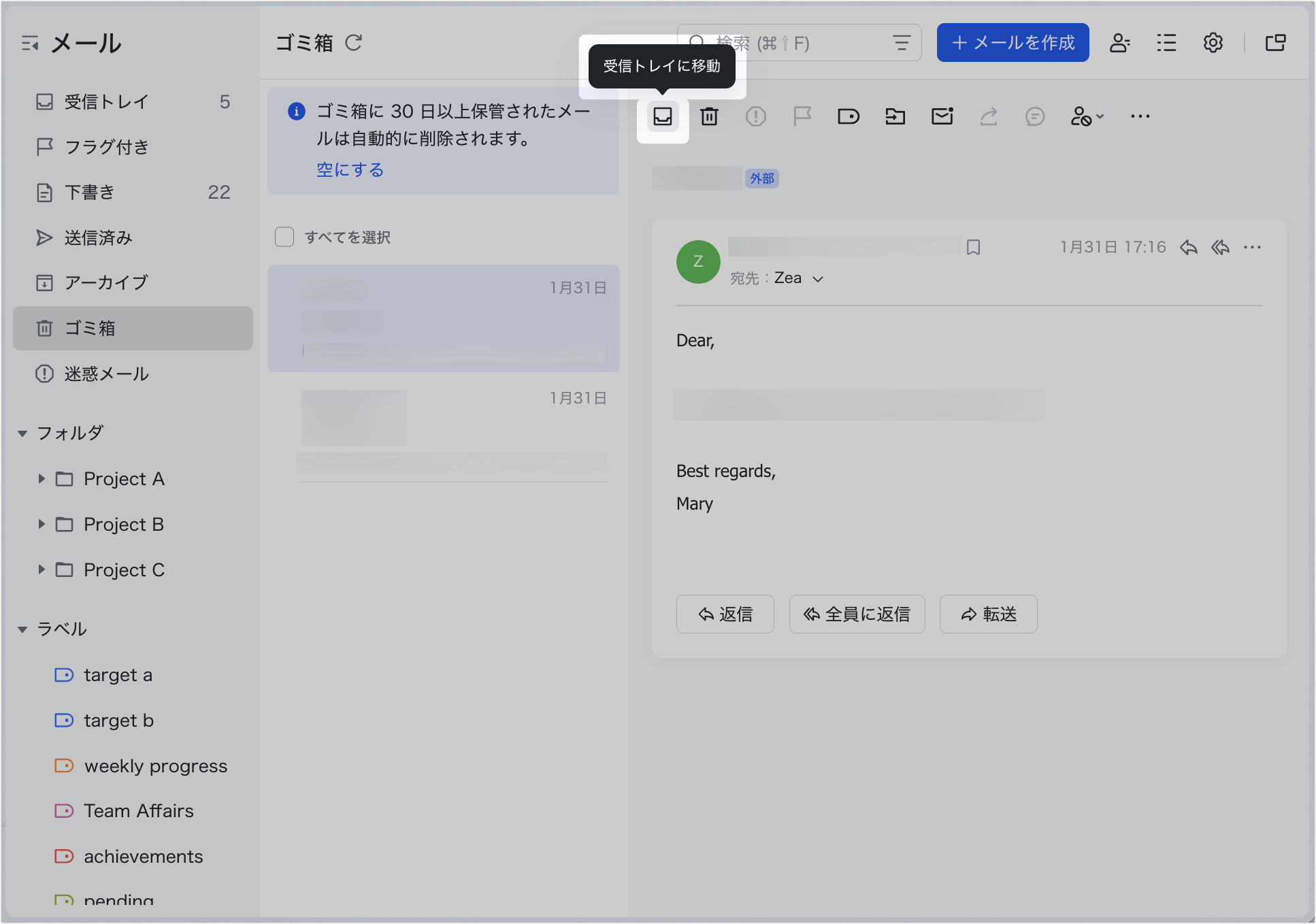Expand the Project A folder
The height and width of the screenshot is (924, 1316).
pos(42,479)
